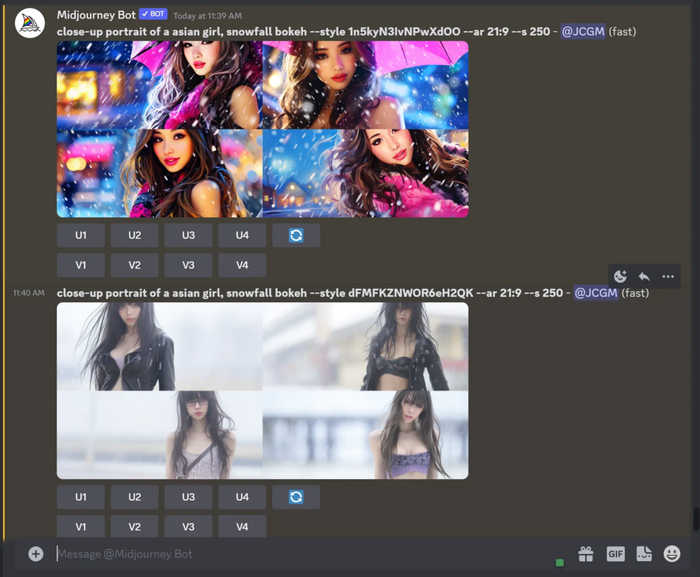
Task: Click the BOT verified badge
Action: click(153, 14)
